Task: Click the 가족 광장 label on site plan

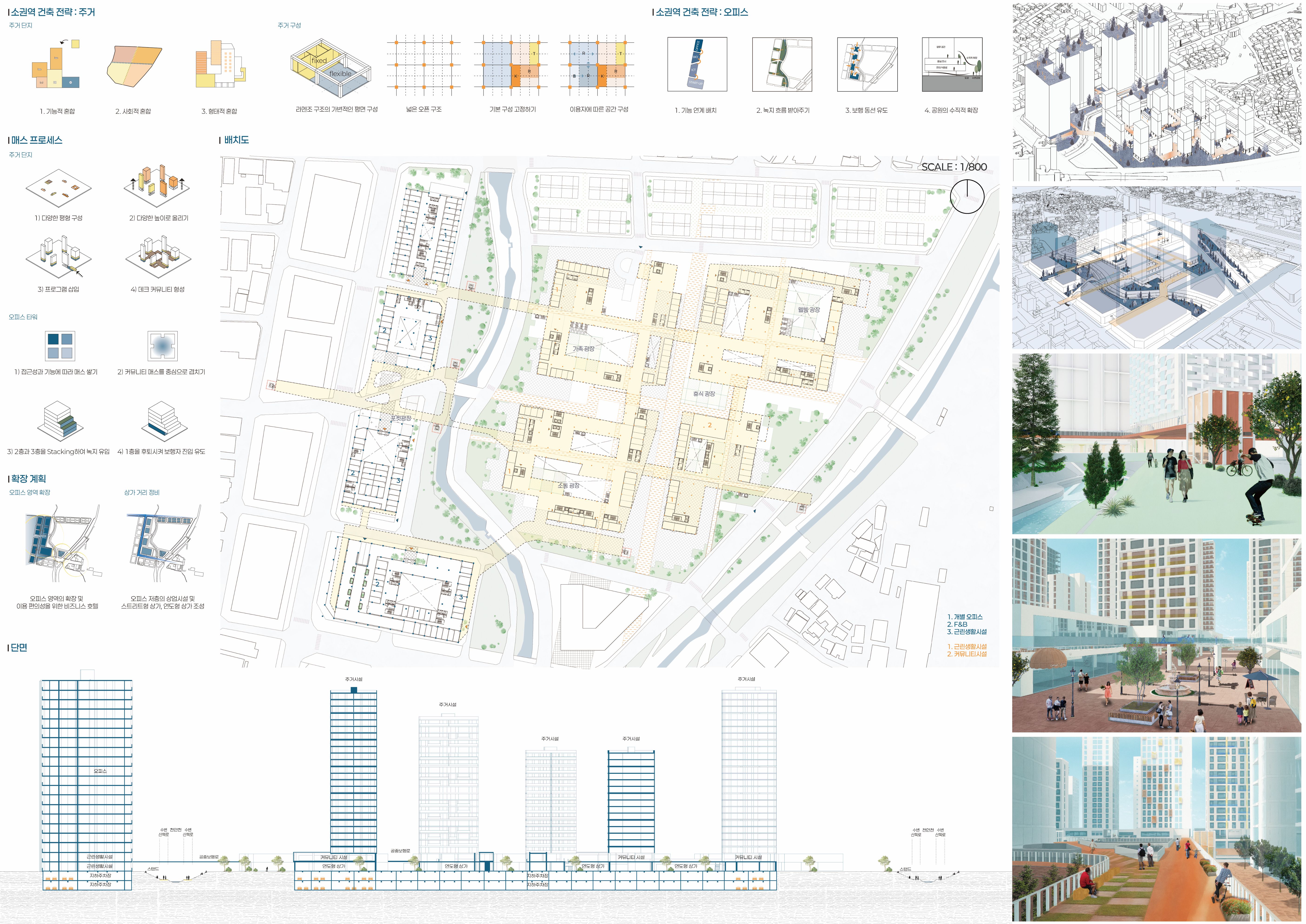Action: pos(583,349)
